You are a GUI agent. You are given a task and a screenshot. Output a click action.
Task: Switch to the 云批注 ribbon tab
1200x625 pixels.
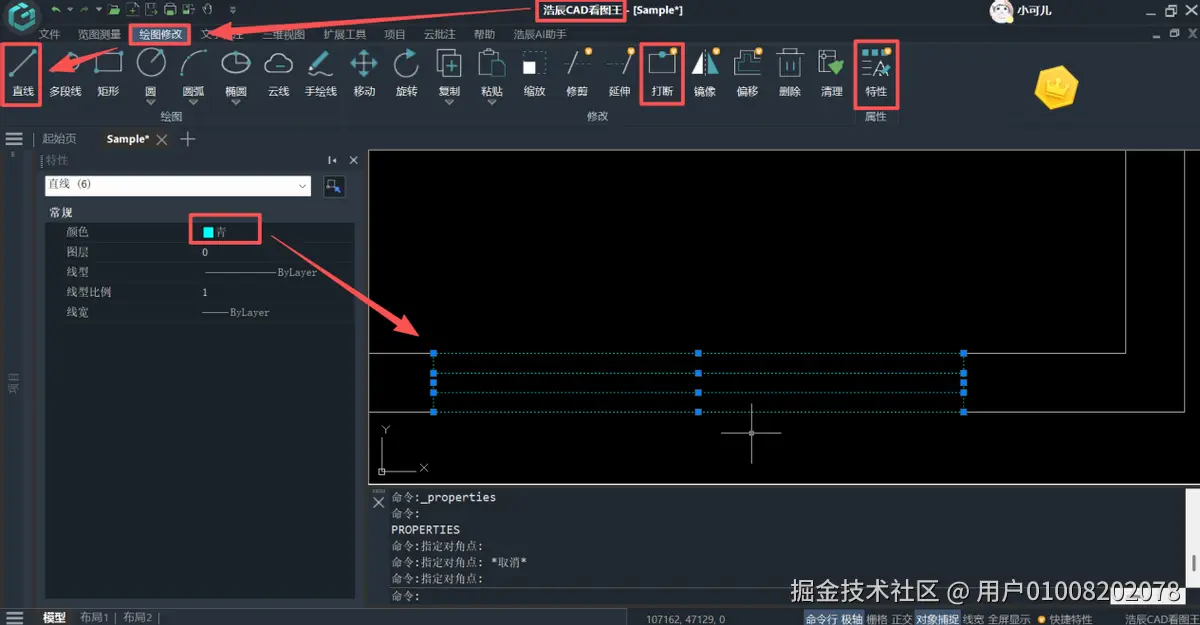click(439, 34)
